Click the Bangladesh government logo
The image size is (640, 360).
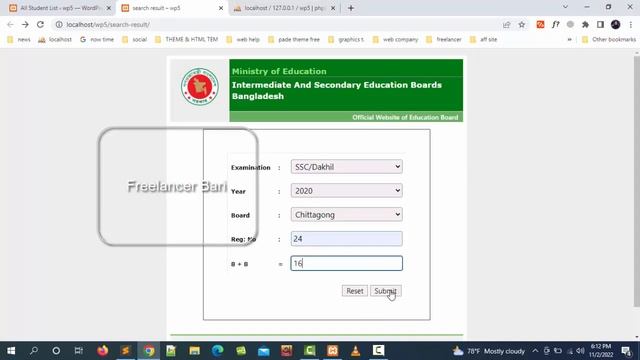pyautogui.click(x=200, y=87)
